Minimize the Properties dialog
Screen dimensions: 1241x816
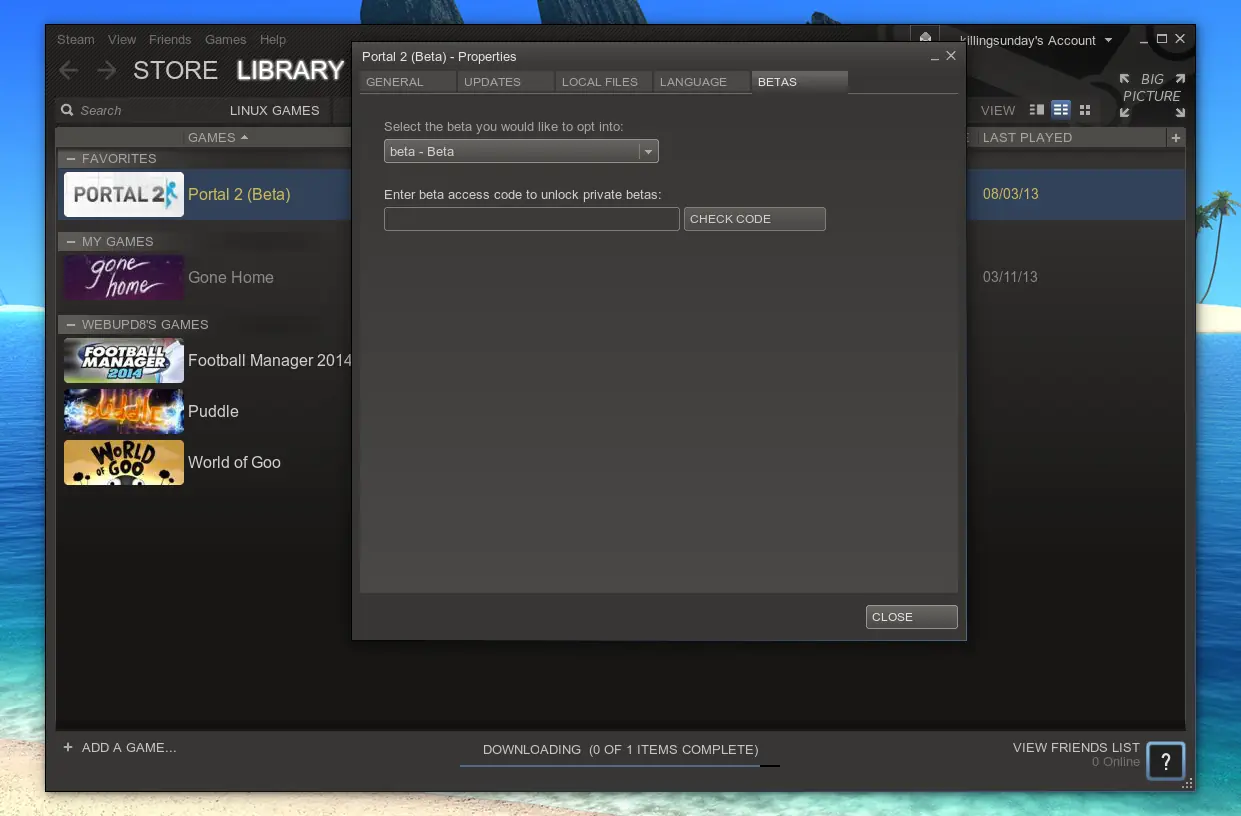pos(935,57)
